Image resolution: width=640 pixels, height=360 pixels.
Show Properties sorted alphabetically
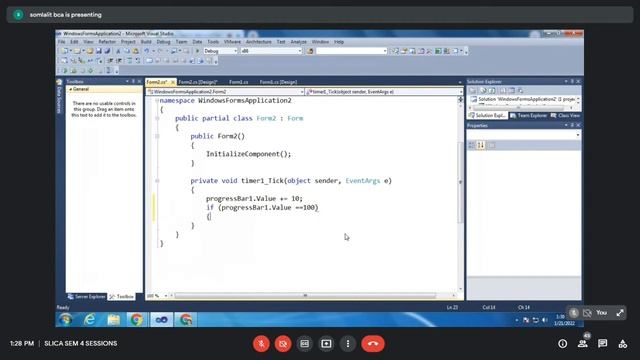click(x=481, y=145)
